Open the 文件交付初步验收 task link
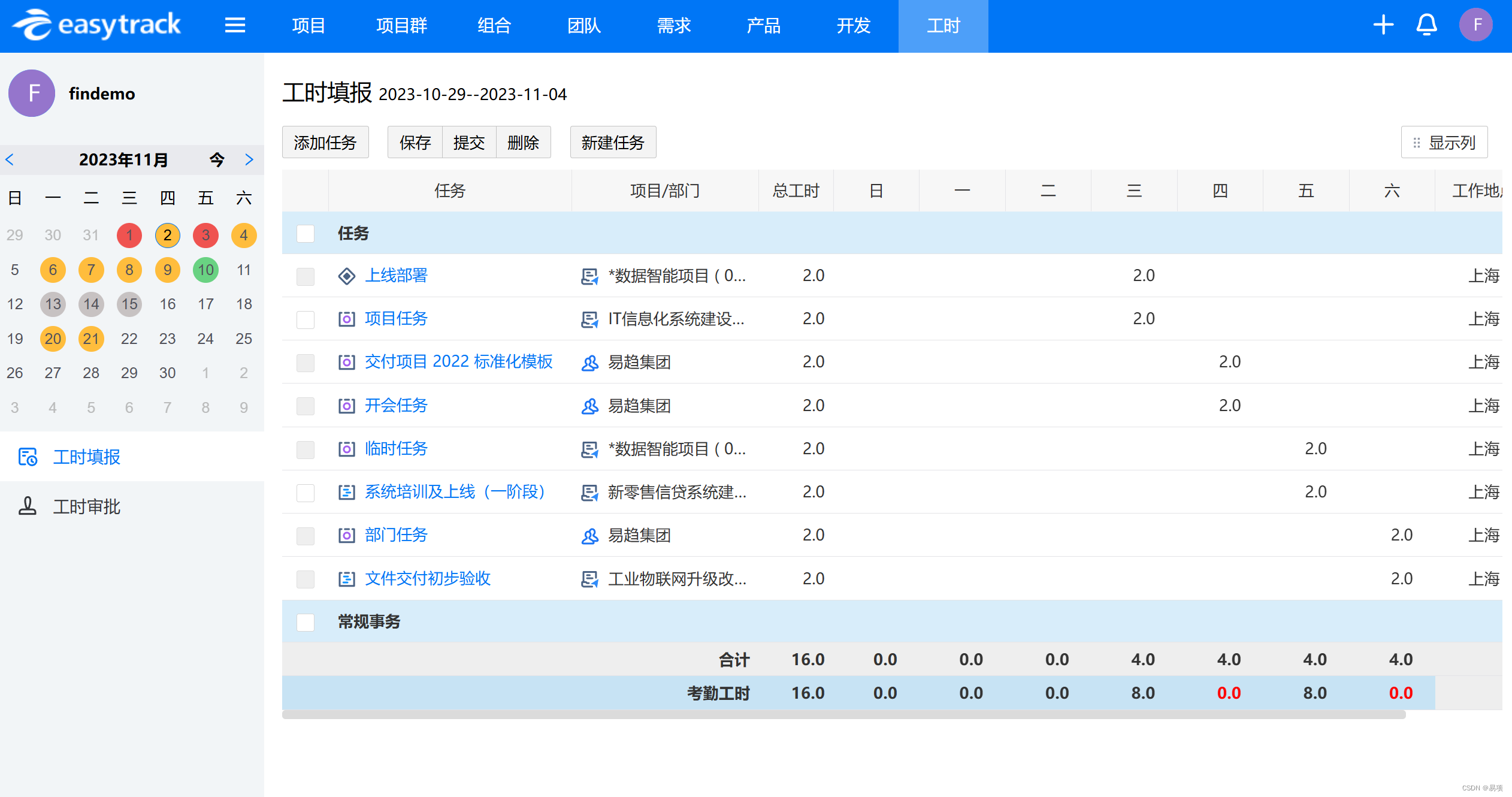 click(x=428, y=578)
